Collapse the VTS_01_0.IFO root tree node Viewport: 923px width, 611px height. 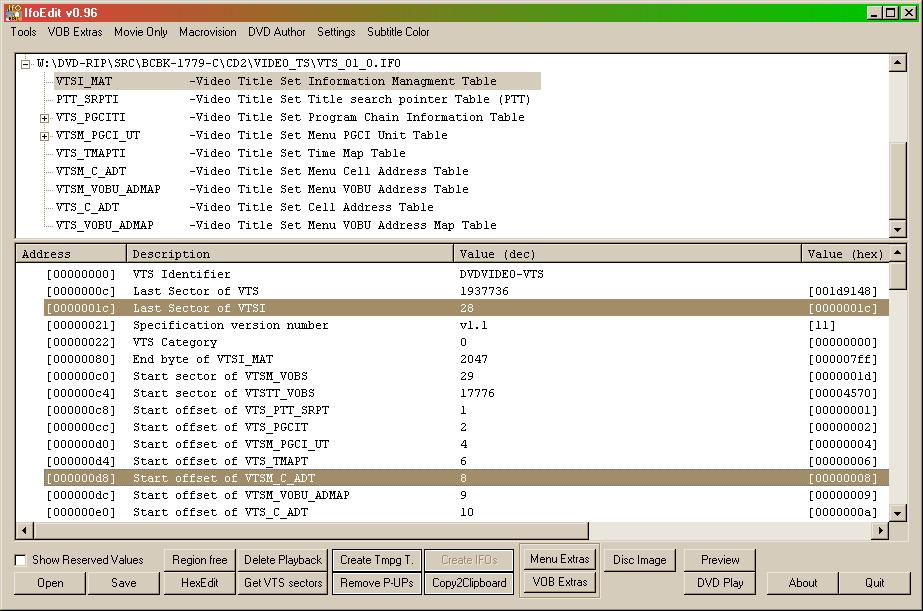(25, 64)
